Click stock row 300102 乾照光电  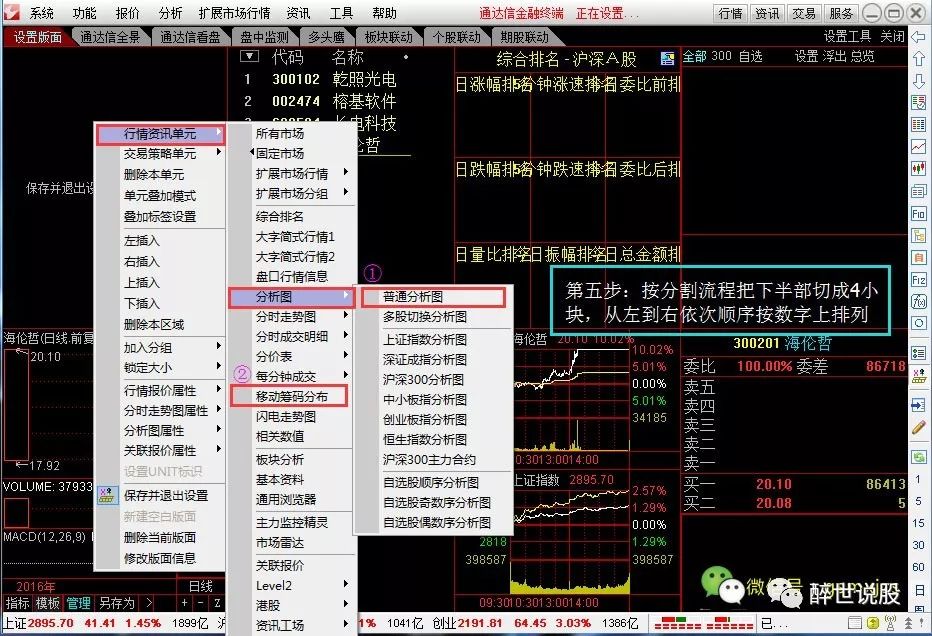coord(321,79)
